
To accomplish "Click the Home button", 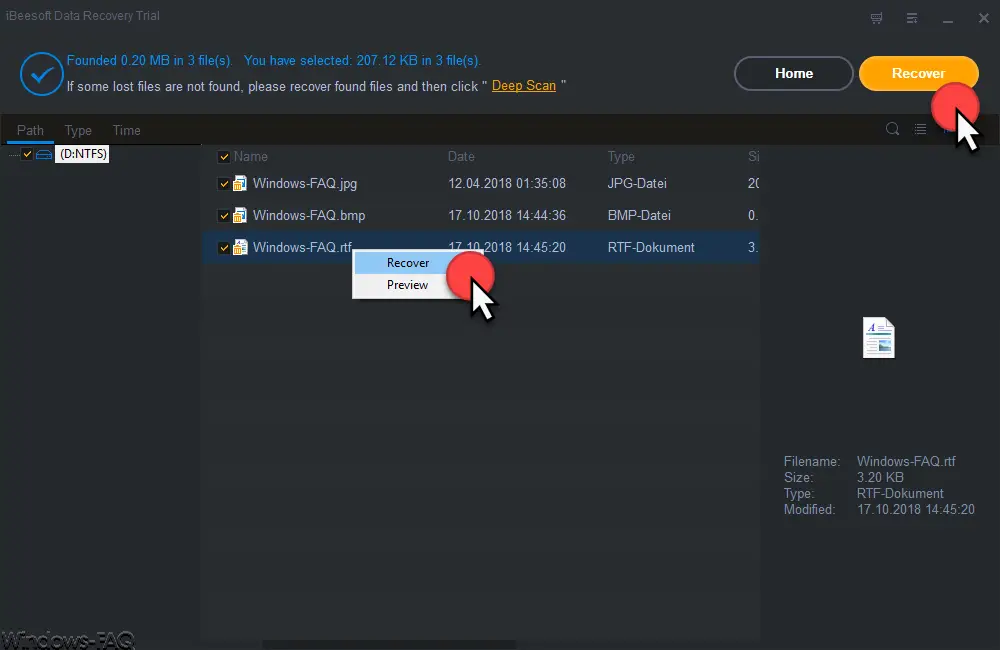I will pos(794,73).
